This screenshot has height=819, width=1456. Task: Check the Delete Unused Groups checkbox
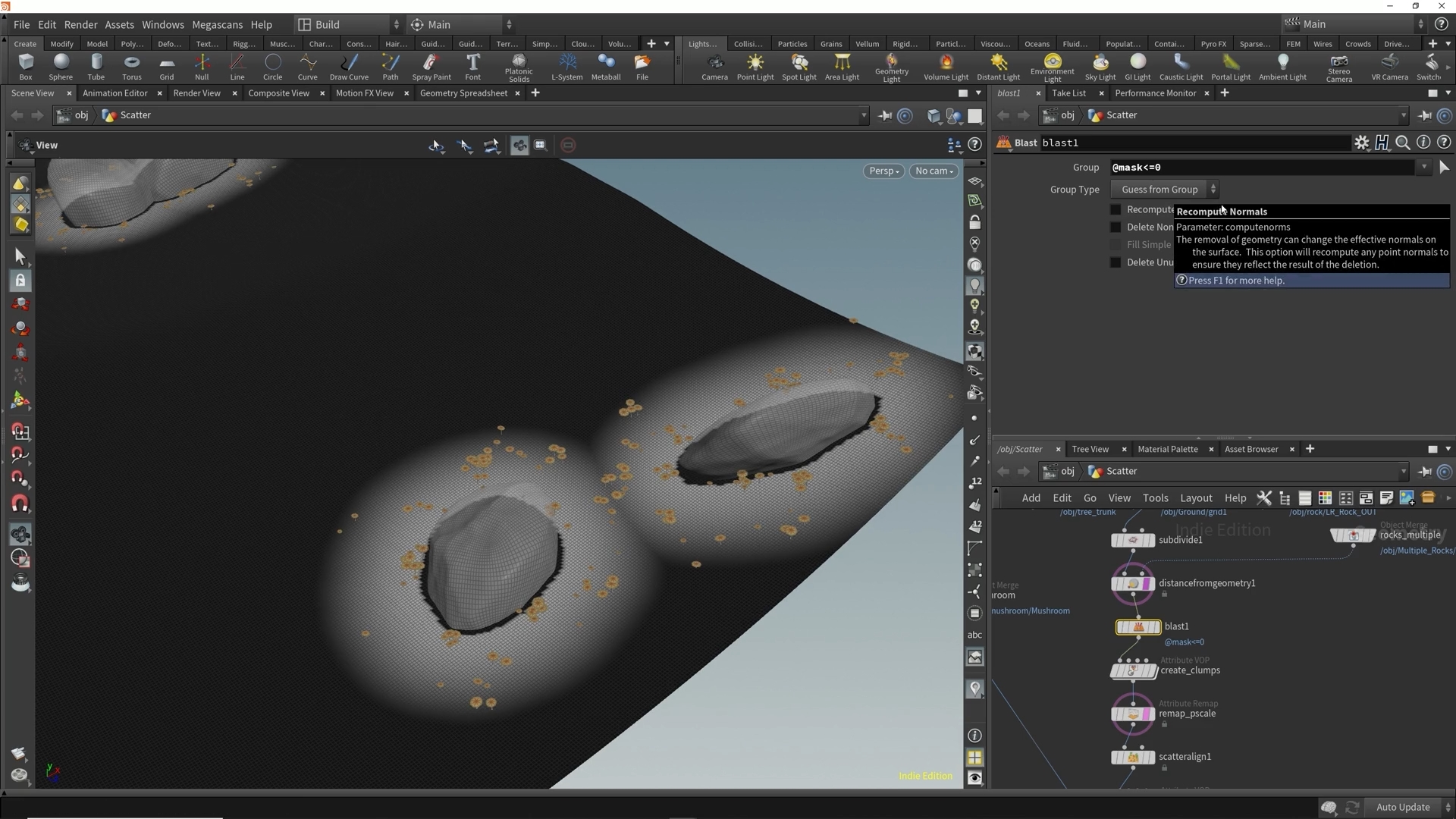[x=1116, y=262]
